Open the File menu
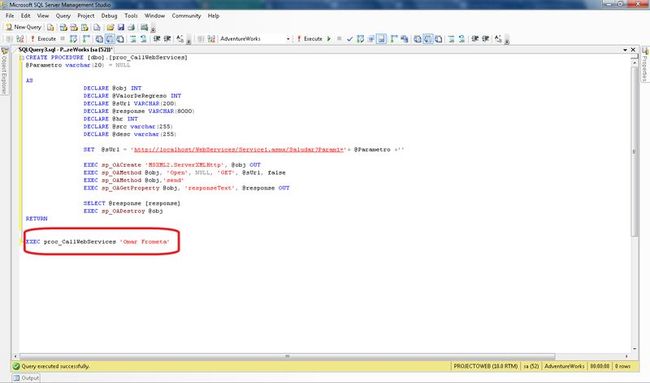The height and width of the screenshot is (383, 650). 10,16
